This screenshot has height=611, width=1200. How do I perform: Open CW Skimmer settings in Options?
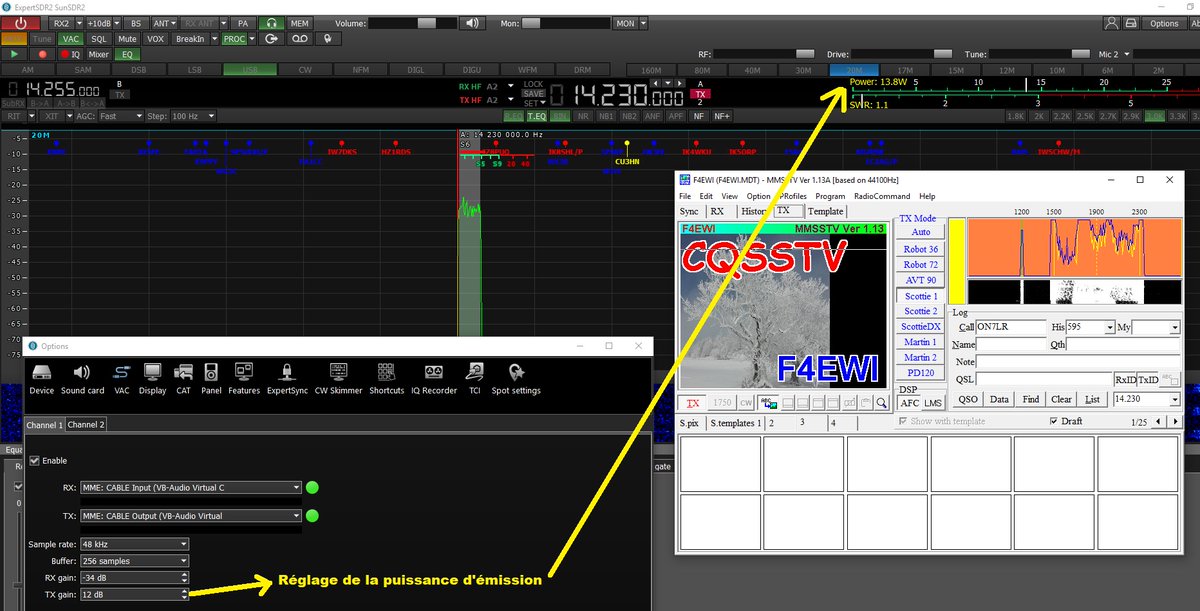point(338,378)
